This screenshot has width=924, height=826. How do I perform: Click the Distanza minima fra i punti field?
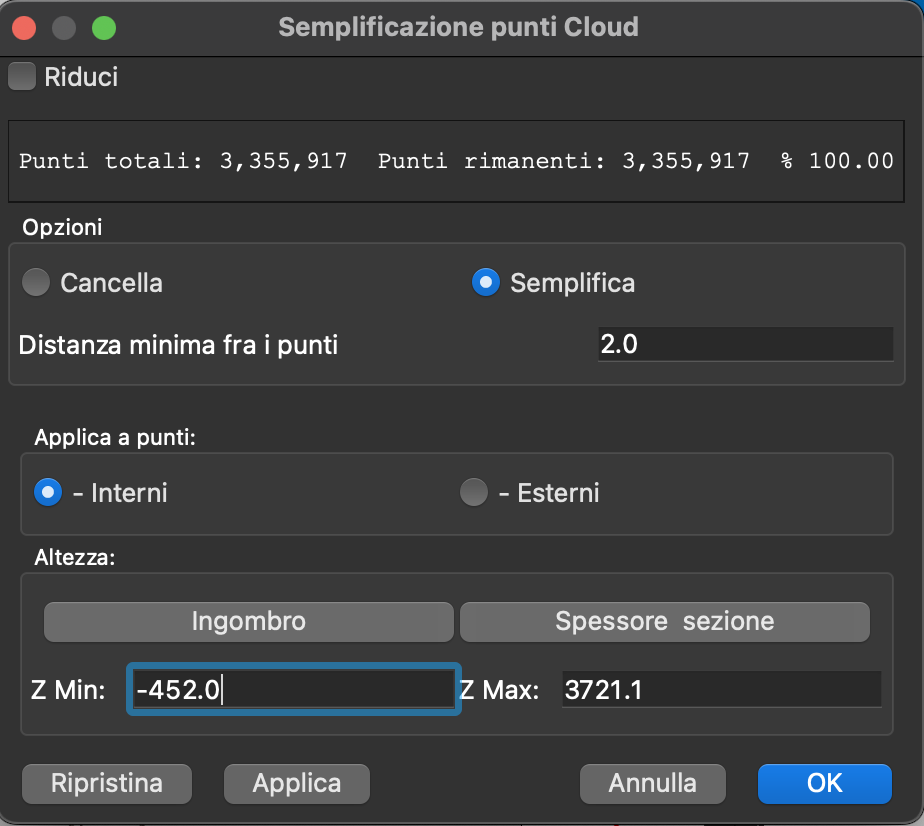[744, 344]
